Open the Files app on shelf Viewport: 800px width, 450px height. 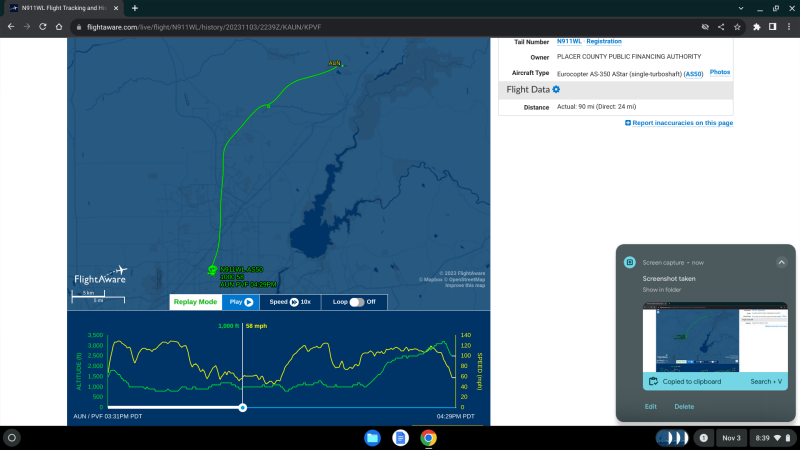tap(372, 438)
